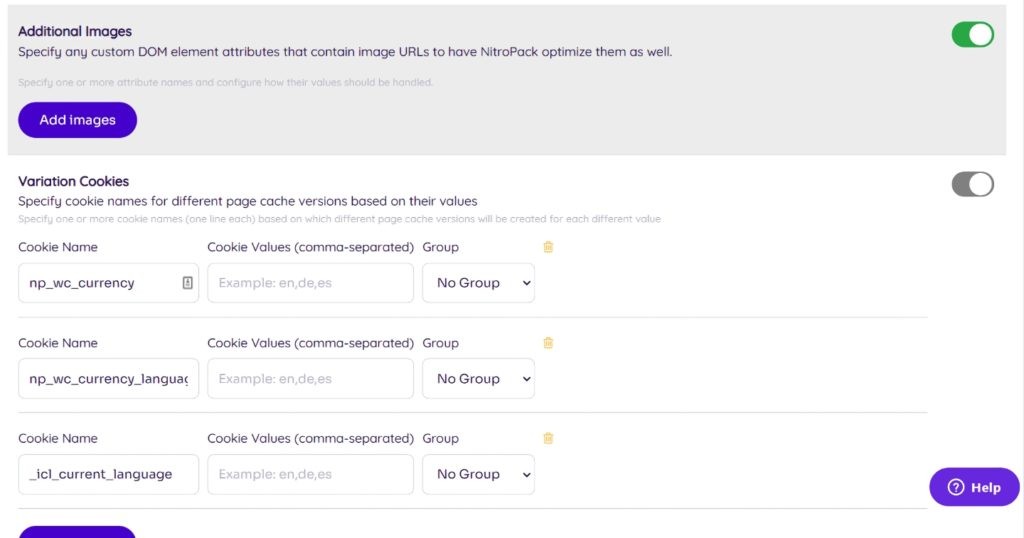The image size is (1024, 538).
Task: Expand Group dropdown for np_wc_currency_language cookie
Action: [478, 379]
